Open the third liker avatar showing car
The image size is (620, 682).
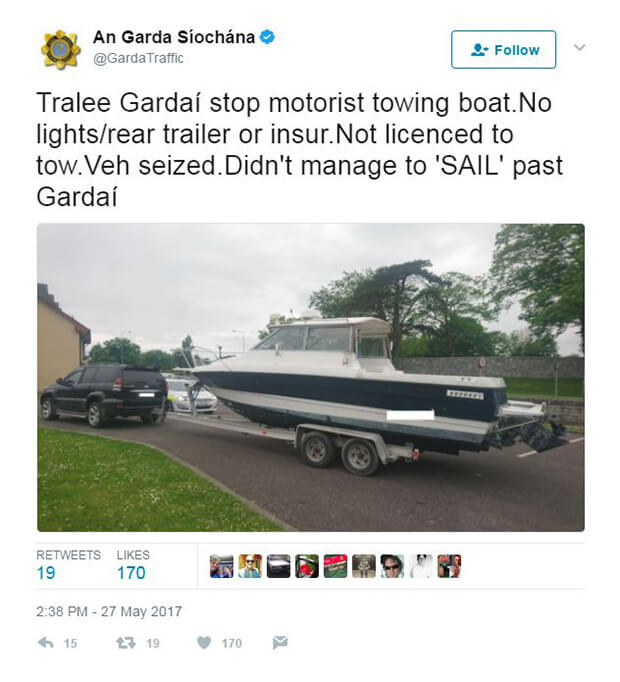pos(278,566)
